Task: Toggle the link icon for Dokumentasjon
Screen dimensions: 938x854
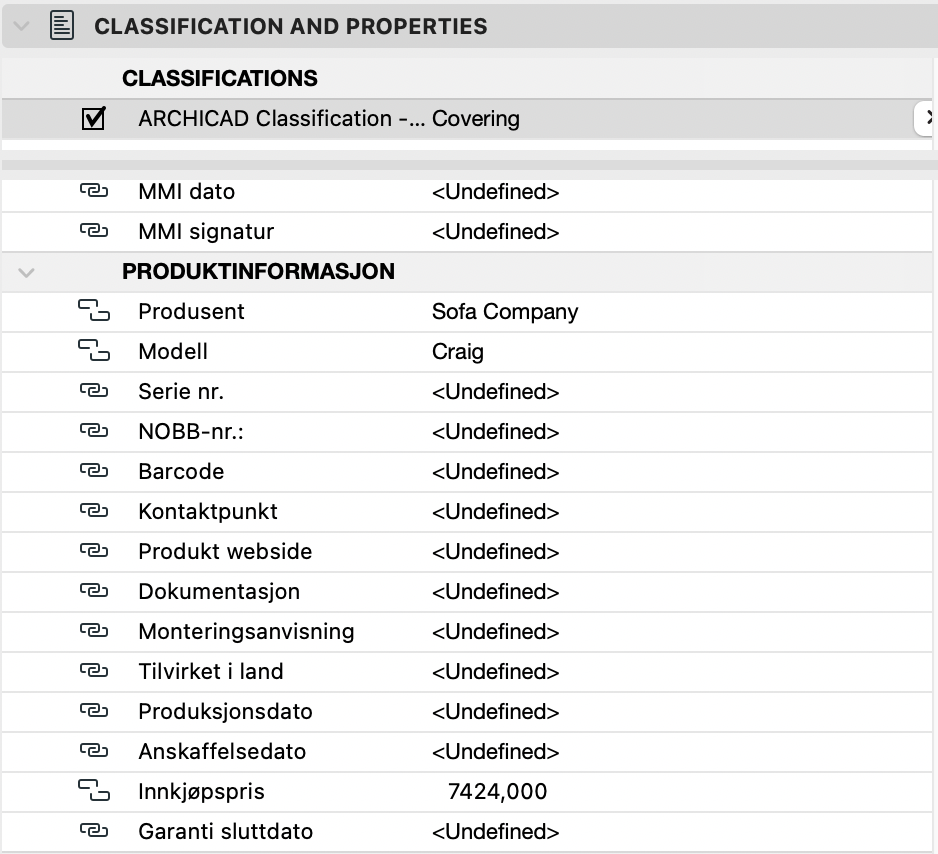Action: click(93, 591)
